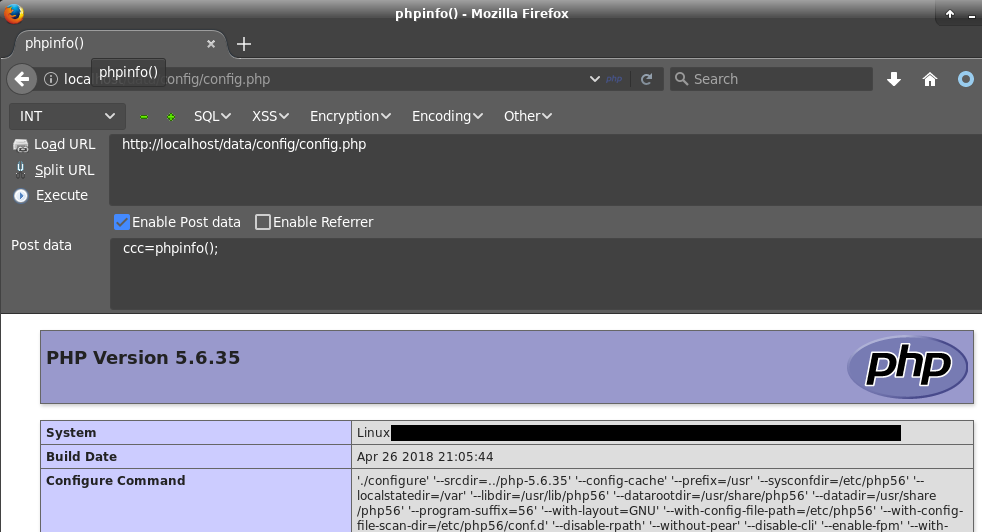Select the phpinfo() browser tab
982x532 pixels.
[x=119, y=44]
